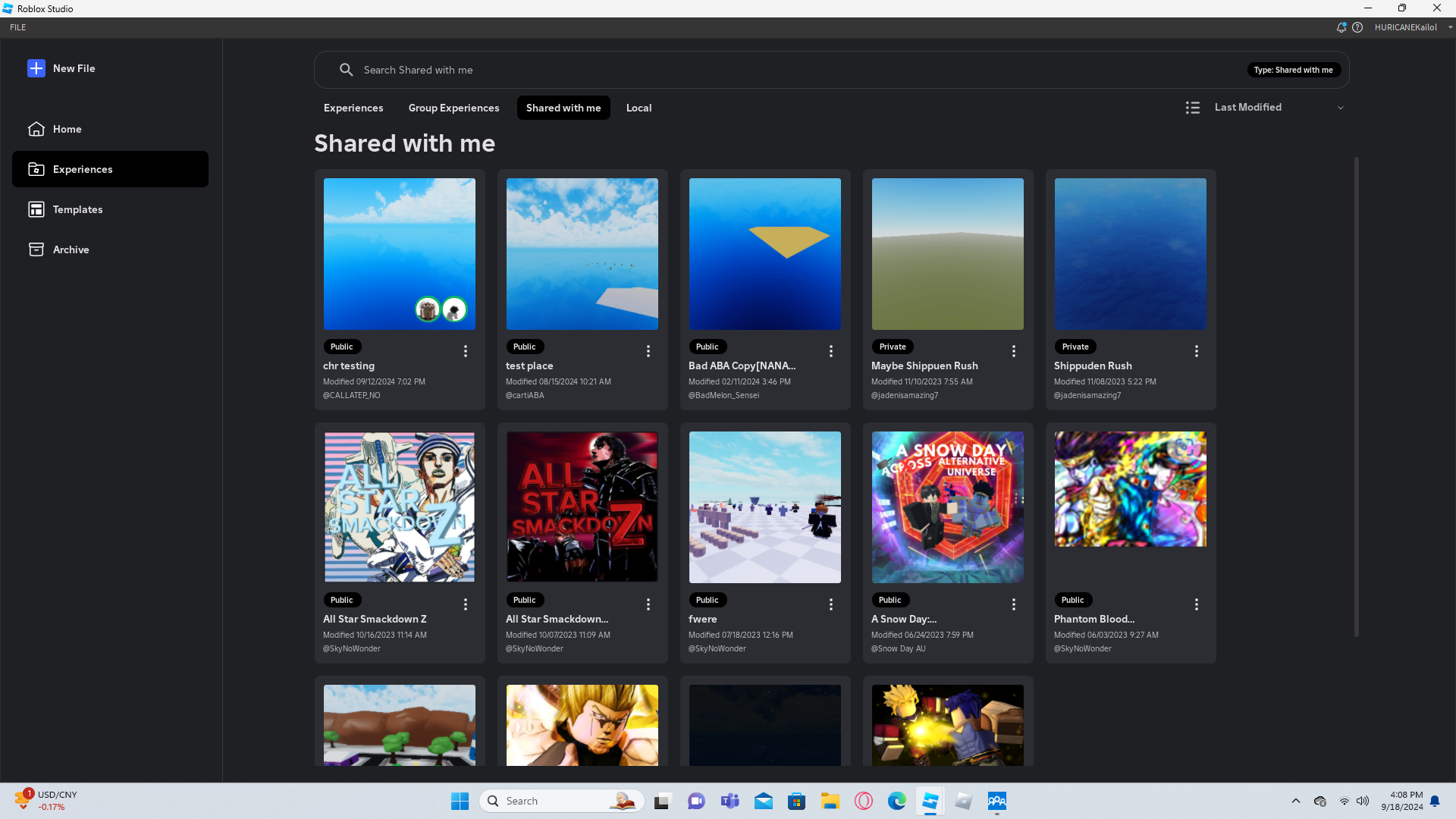Viewport: 1456px width, 819px height.
Task: Expand the Last Modified sort dropdown
Action: 1279,108
